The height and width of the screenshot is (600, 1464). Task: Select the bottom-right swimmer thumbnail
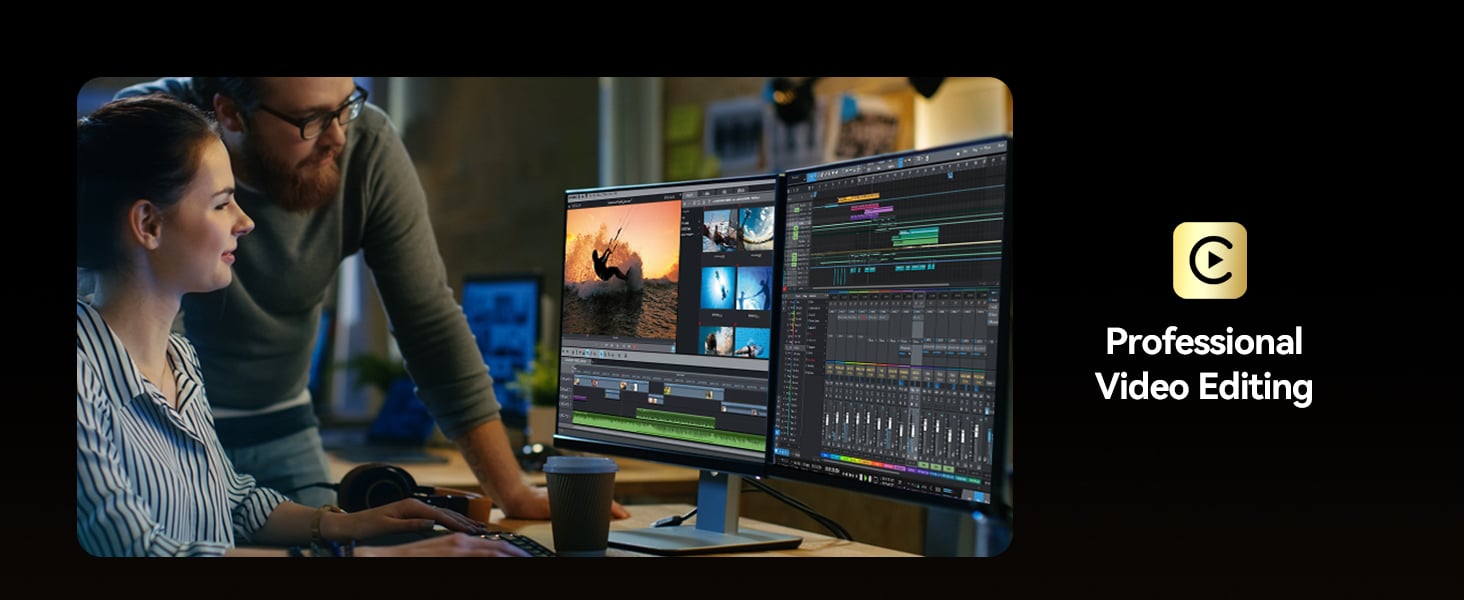752,342
